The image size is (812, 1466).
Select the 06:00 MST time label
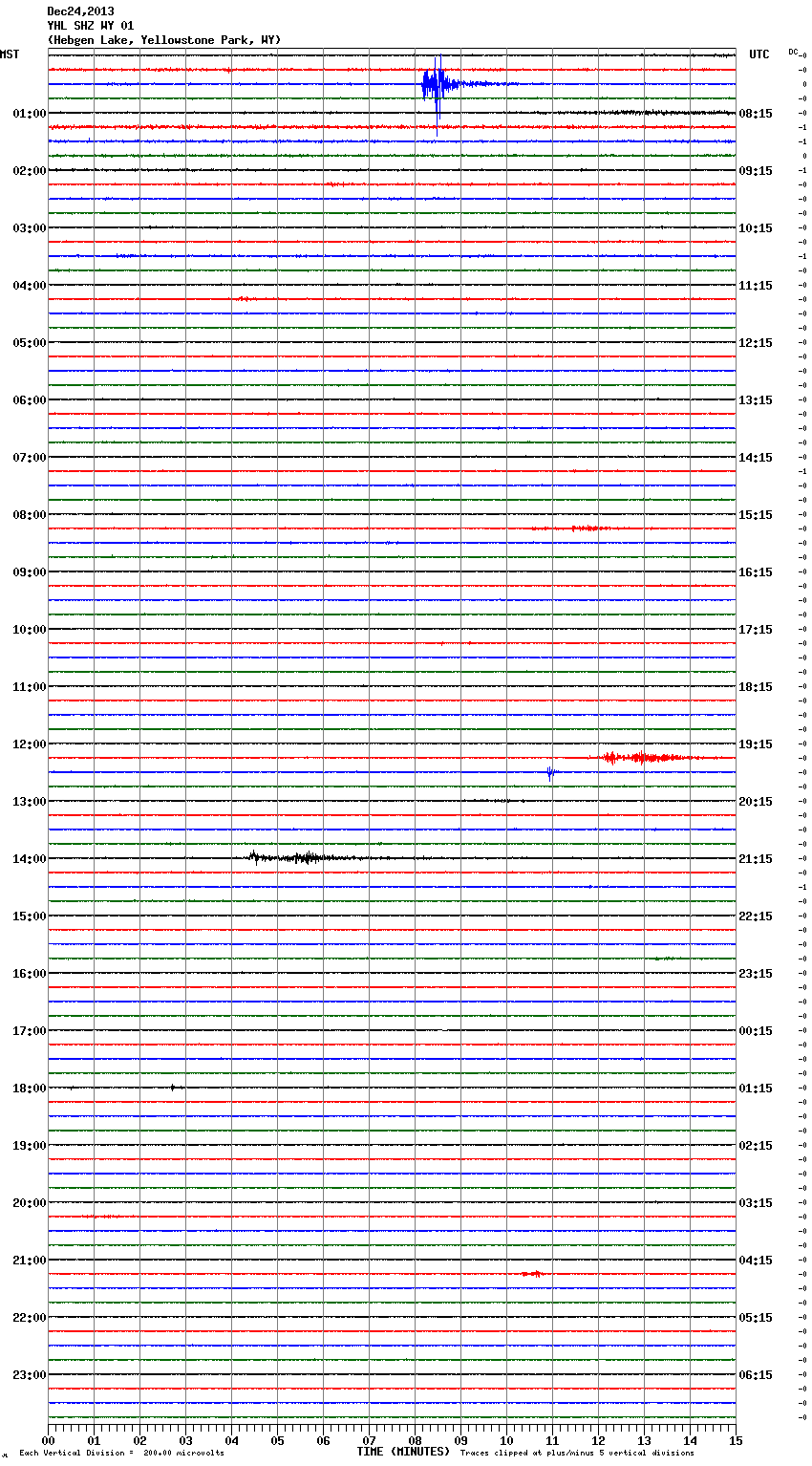click(x=30, y=400)
